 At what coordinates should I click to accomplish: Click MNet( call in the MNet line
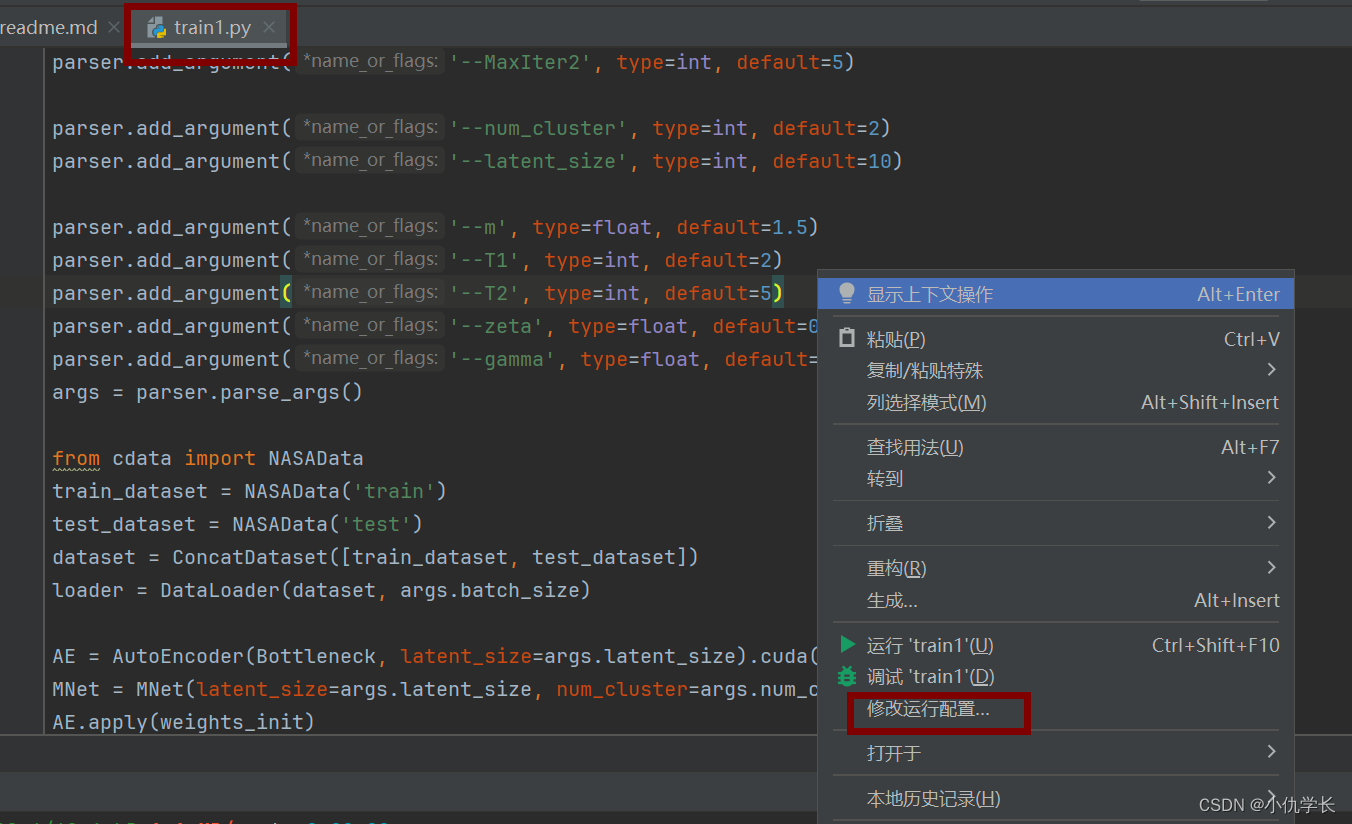click(166, 689)
